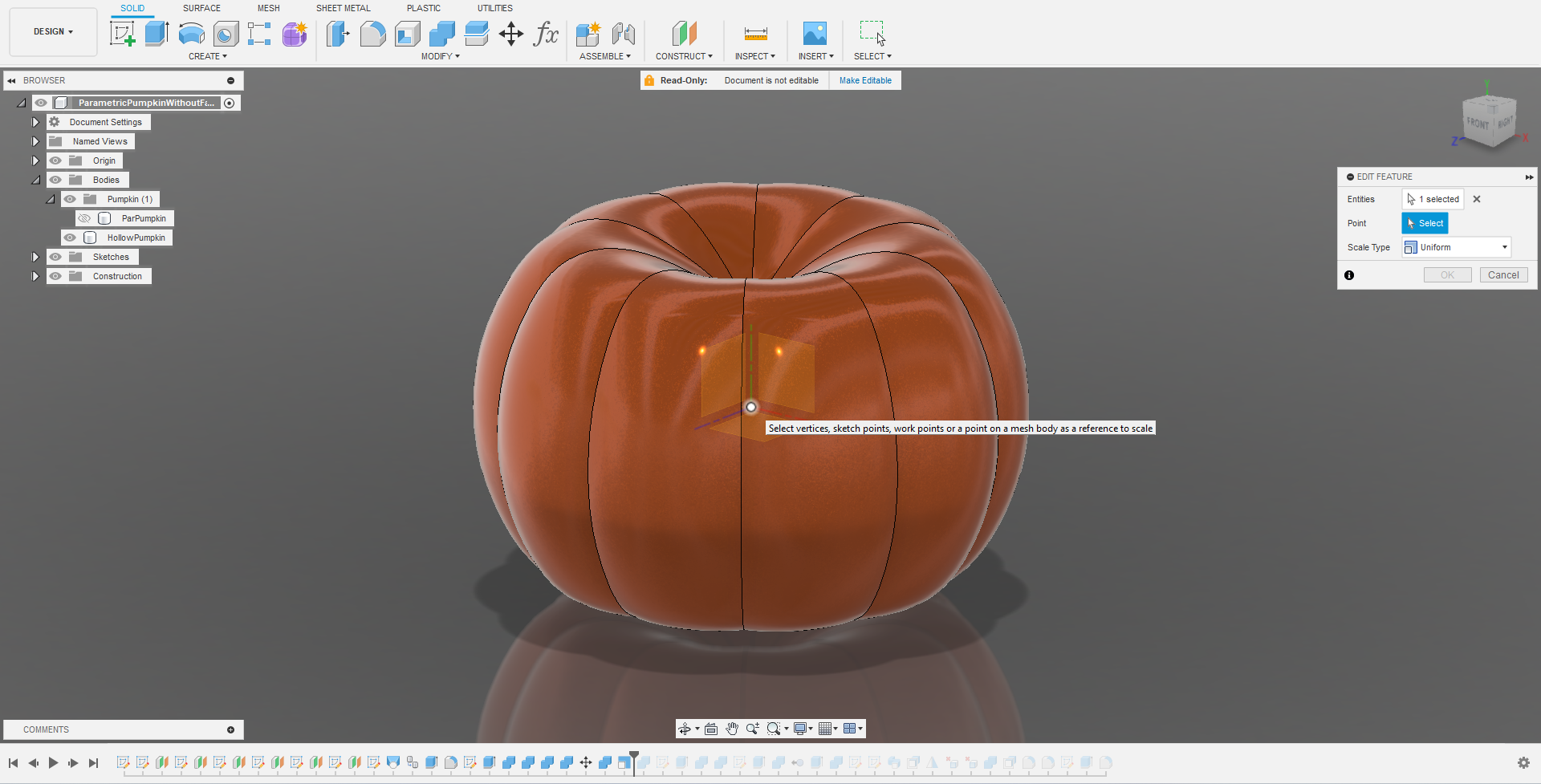Expand Sketches tree node
Viewport: 1541px width, 784px height.
point(35,257)
